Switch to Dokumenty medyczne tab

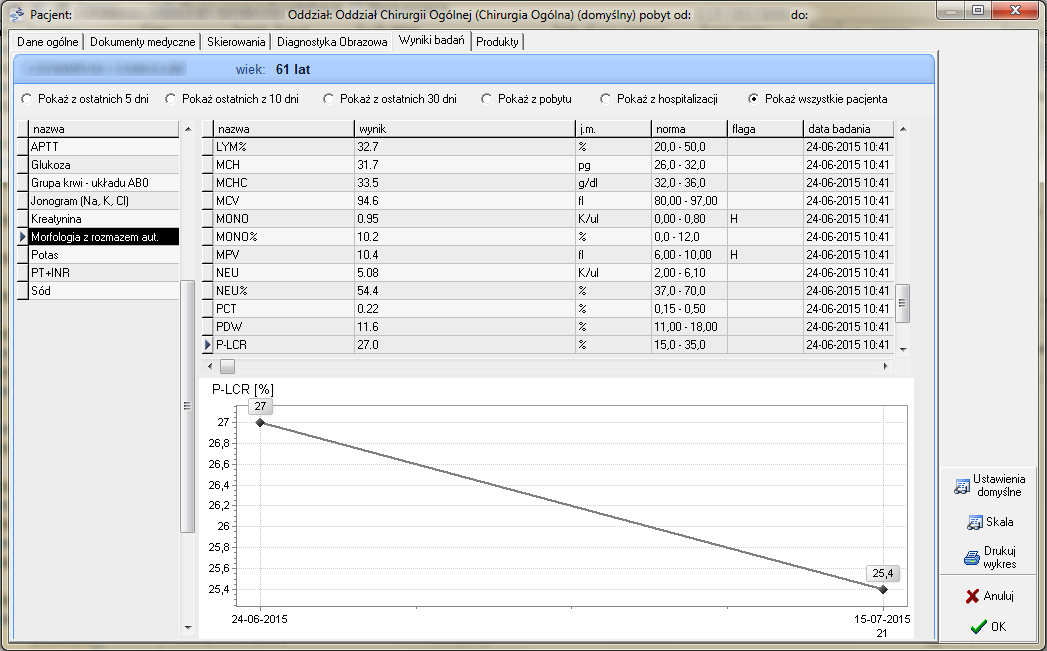point(143,41)
